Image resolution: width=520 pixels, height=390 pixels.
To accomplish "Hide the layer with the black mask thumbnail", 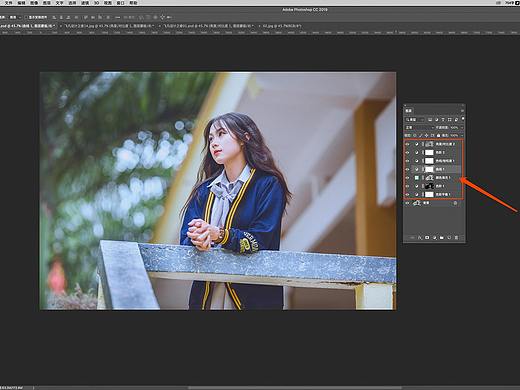I will (x=407, y=186).
